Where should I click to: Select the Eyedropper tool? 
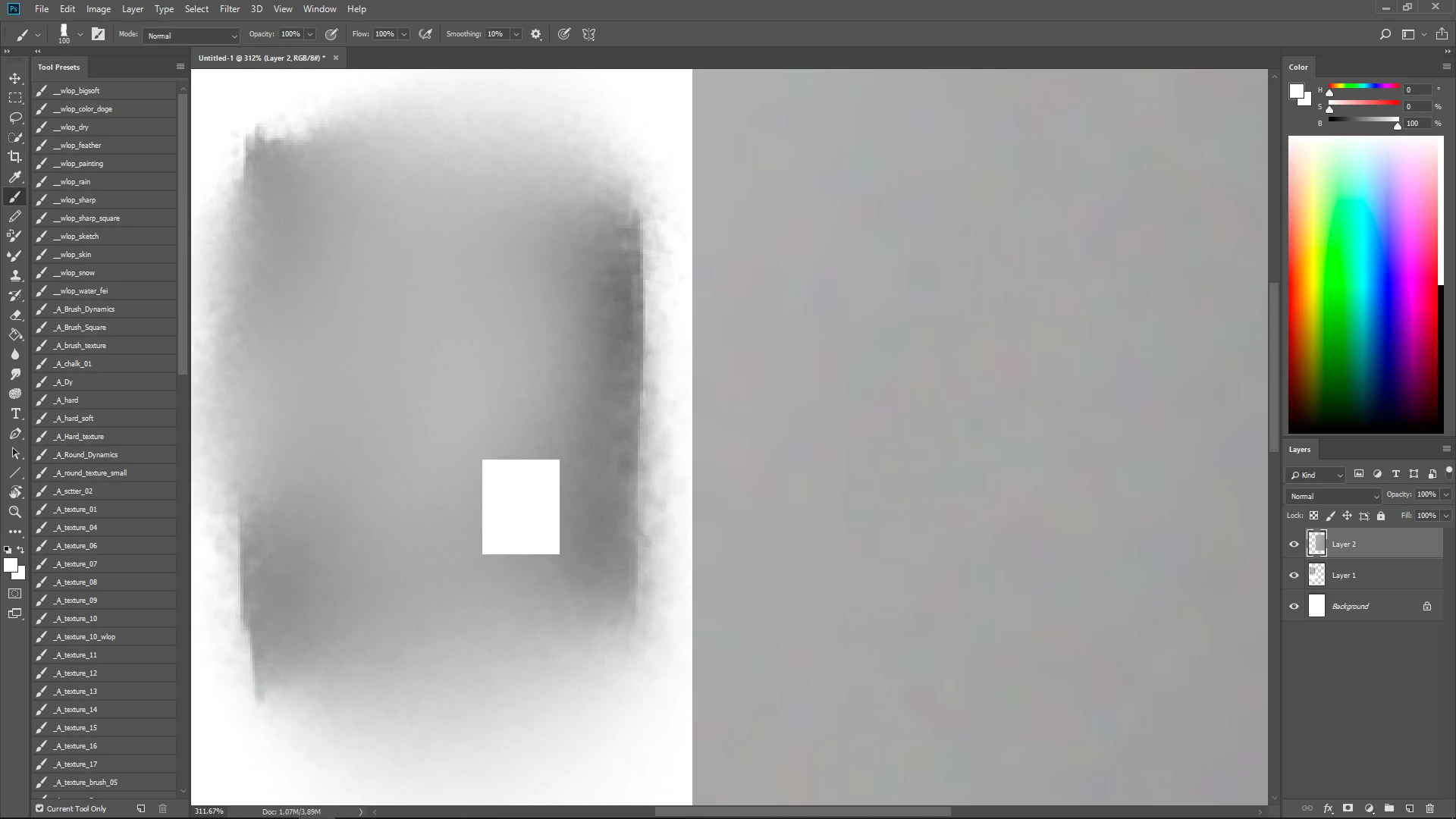[15, 177]
